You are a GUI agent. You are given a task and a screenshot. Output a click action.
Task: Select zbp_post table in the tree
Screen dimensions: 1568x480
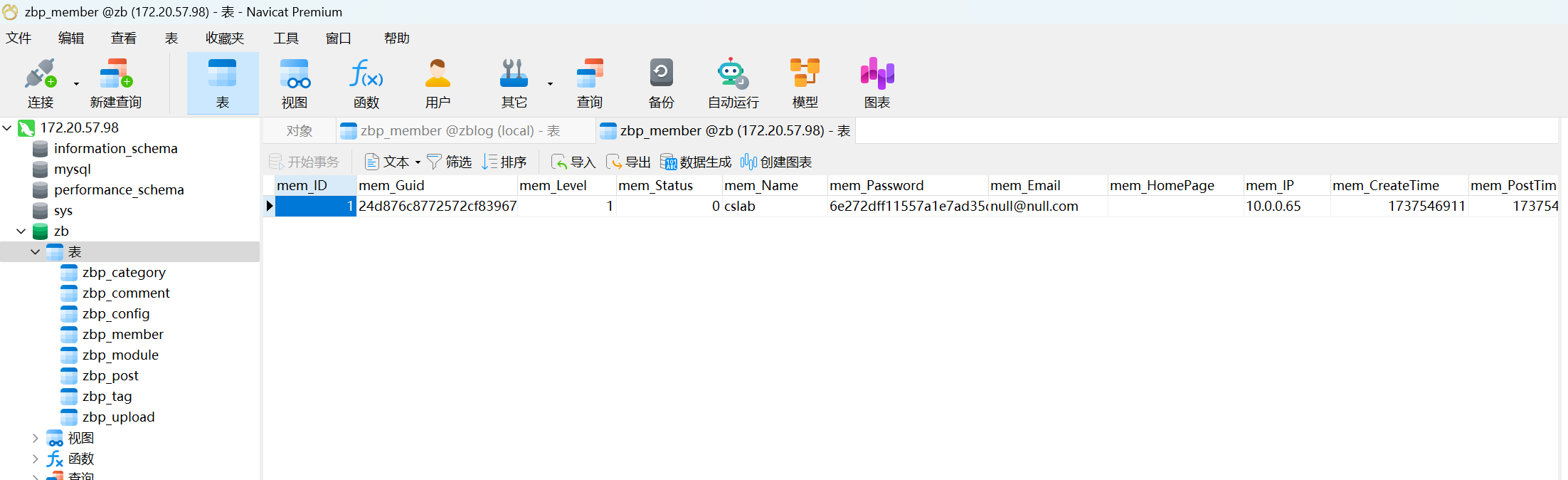(x=110, y=376)
